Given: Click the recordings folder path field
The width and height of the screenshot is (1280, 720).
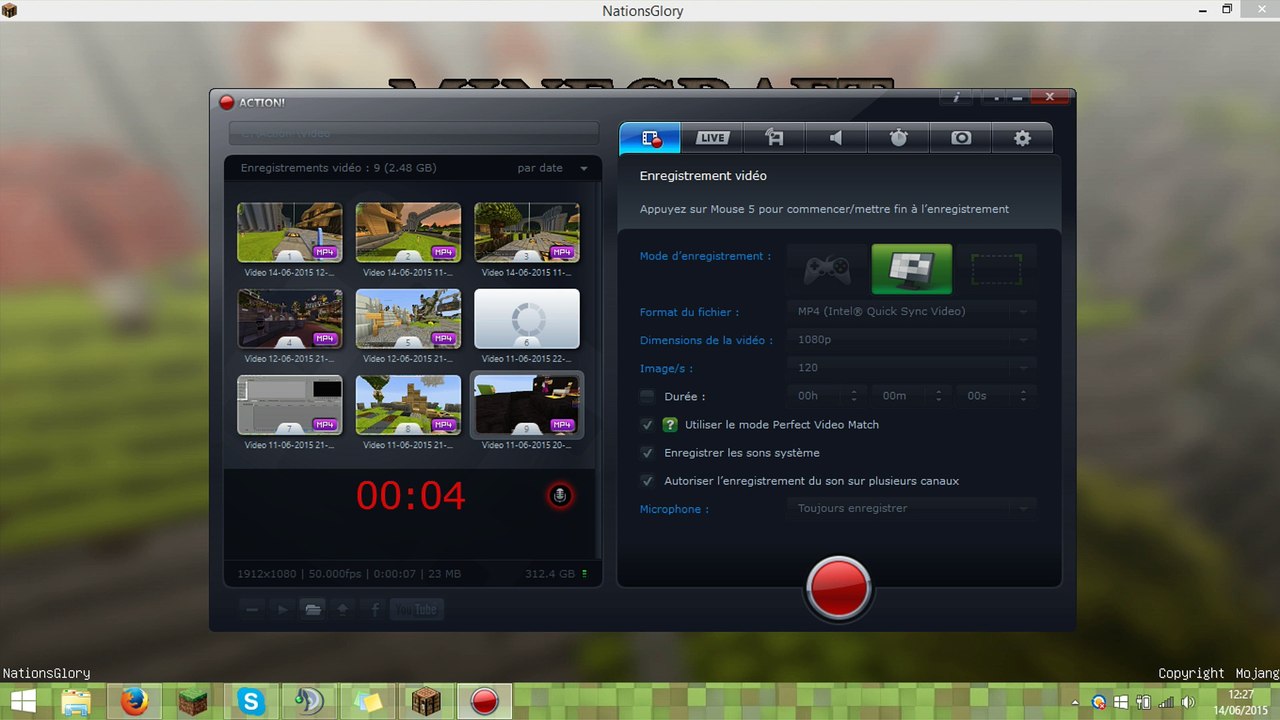Looking at the screenshot, I should click(413, 133).
